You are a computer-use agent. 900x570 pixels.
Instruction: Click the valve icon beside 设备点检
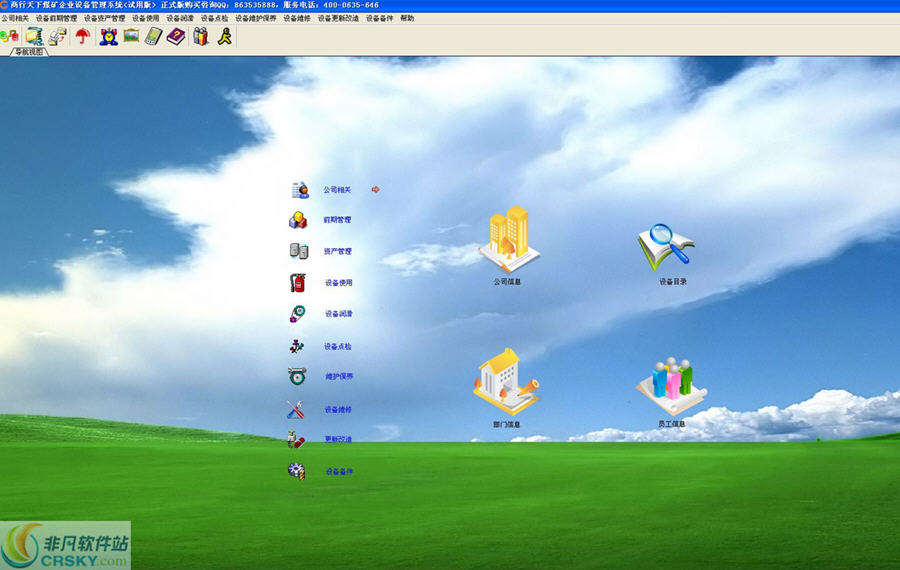296,346
